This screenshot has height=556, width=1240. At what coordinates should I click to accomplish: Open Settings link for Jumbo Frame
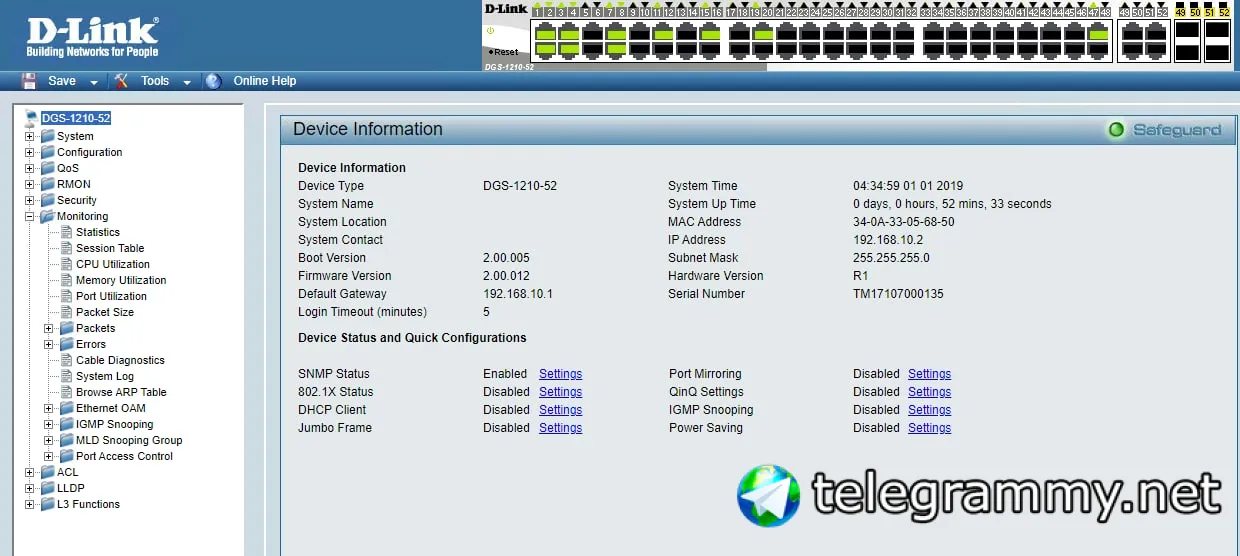pyautogui.click(x=560, y=428)
